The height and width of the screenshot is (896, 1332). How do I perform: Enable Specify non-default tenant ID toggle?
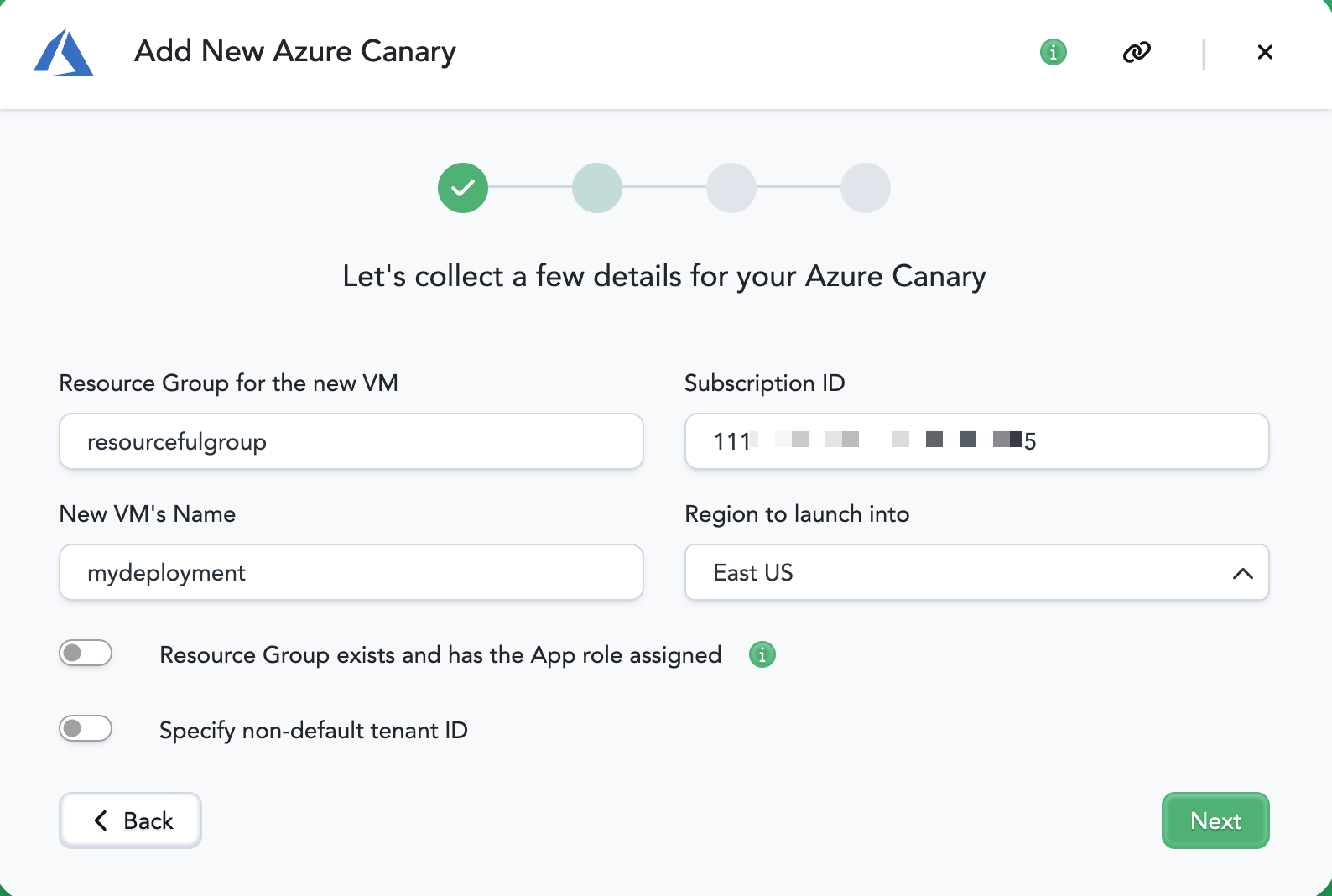tap(86, 728)
